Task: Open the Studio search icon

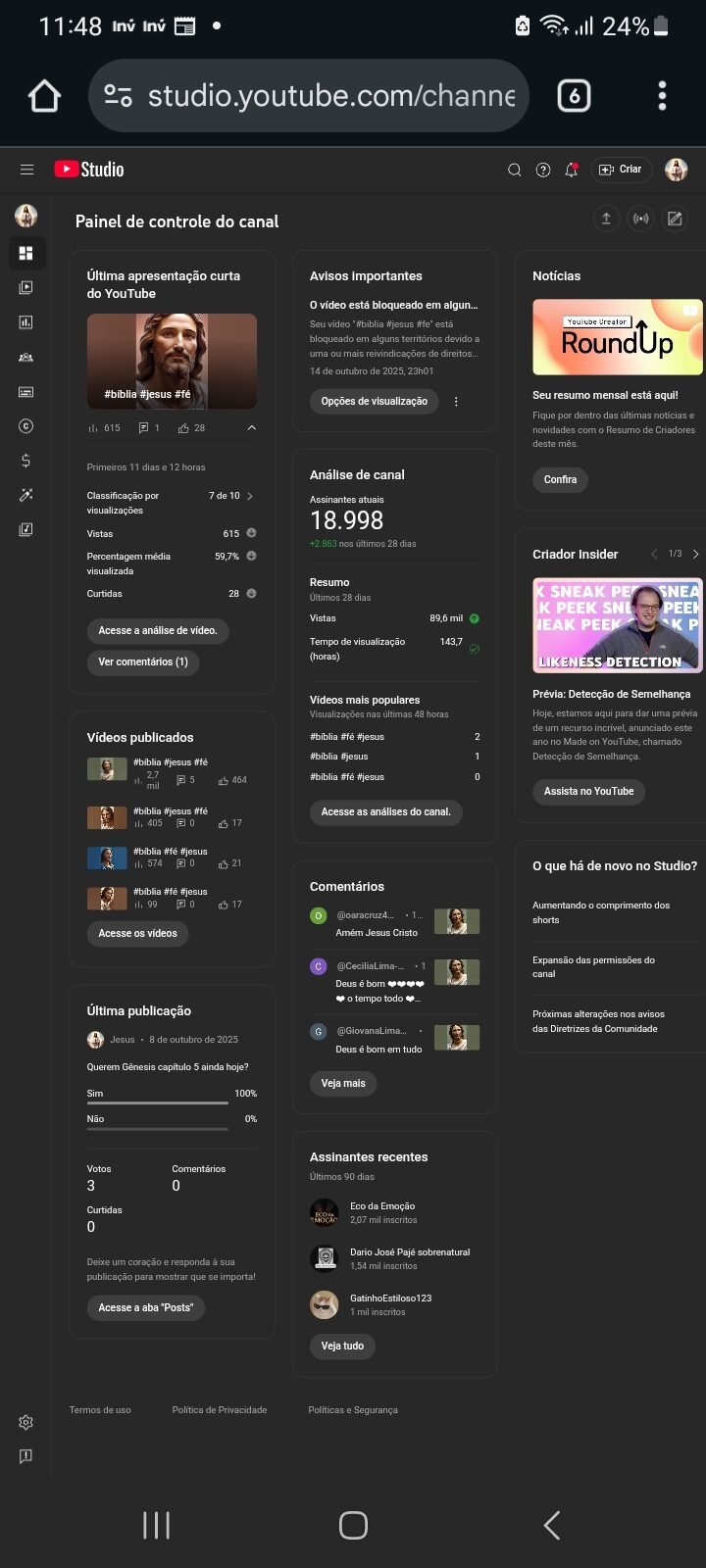Action: pos(514,170)
